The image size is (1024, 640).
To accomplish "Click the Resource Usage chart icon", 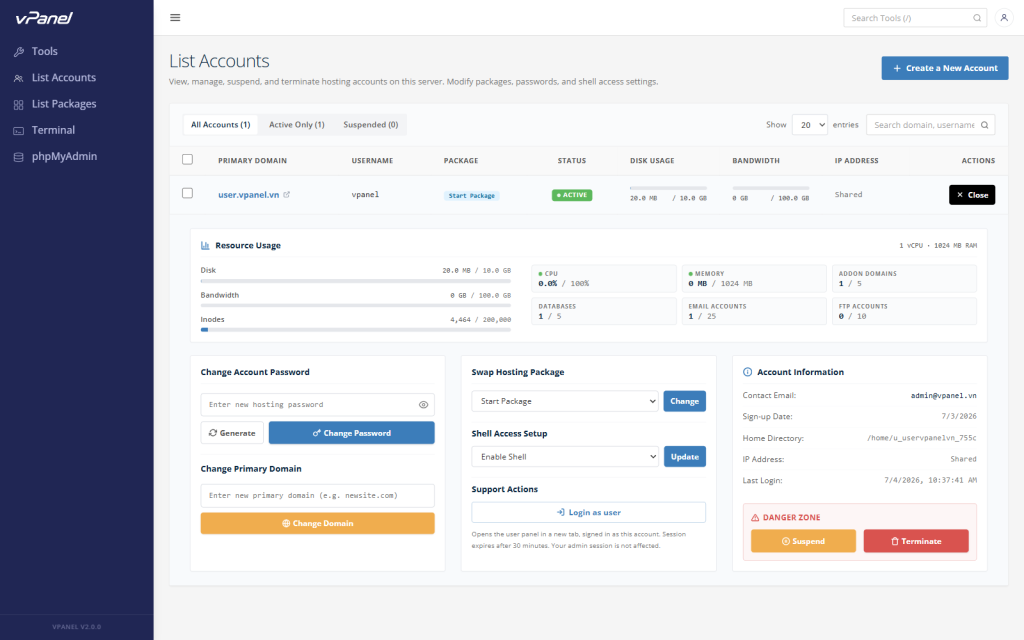I will tap(205, 246).
